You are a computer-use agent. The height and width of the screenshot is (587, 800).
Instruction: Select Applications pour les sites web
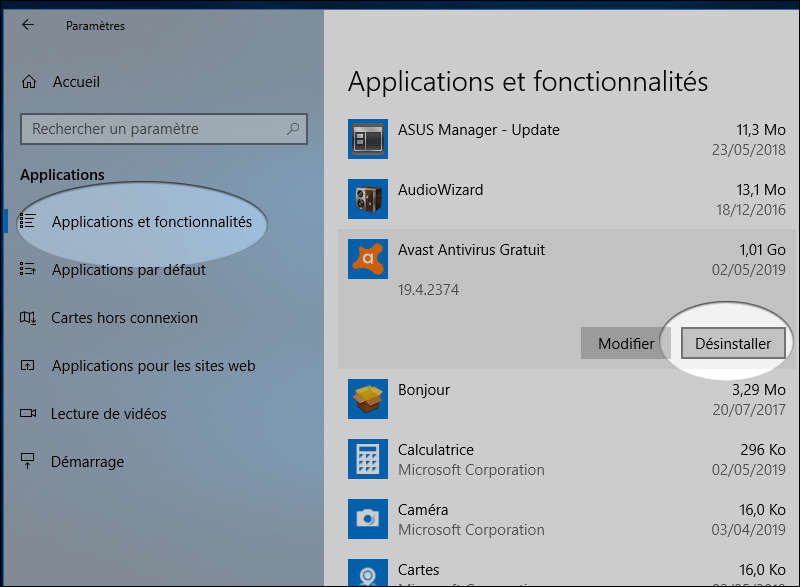[x=153, y=366]
